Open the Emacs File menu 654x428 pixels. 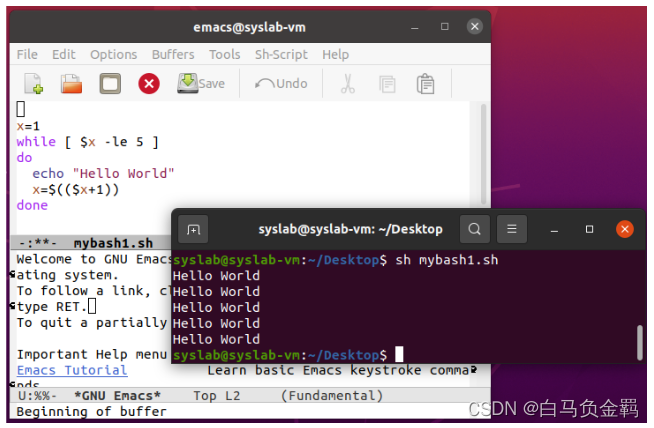click(x=27, y=55)
